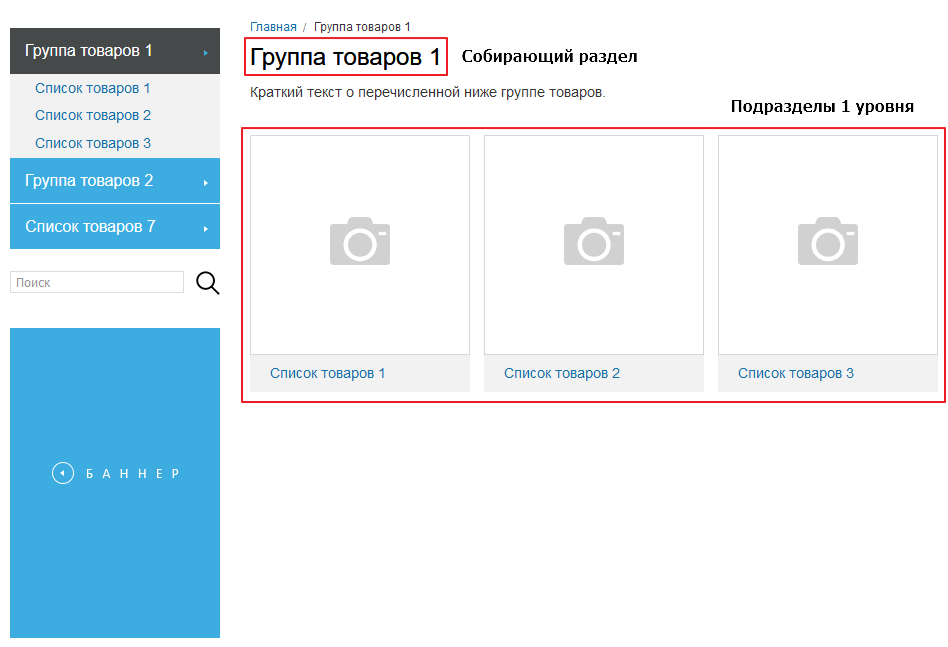The width and height of the screenshot is (948, 647).
Task: Open Список товаров 1 card caption link
Action: click(x=327, y=373)
